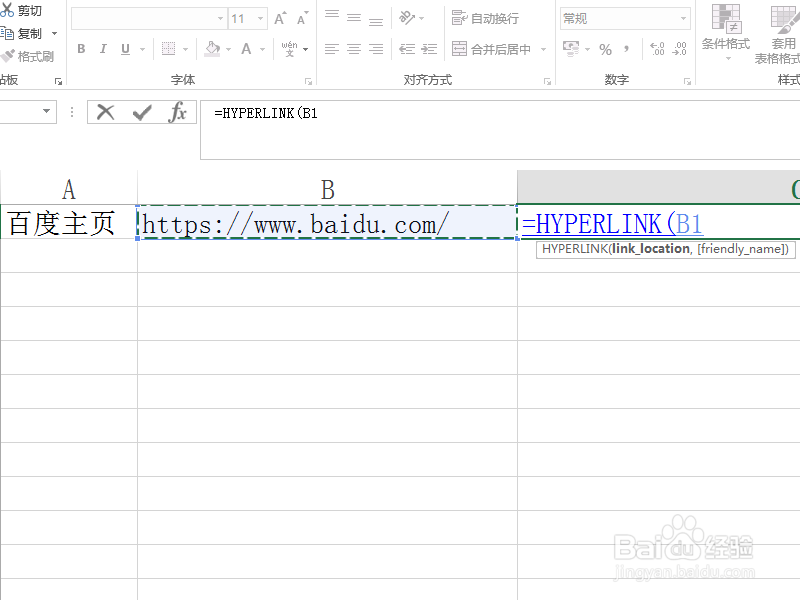The height and width of the screenshot is (600, 800).
Task: Open the Name Box dropdown
Action: coord(46,111)
